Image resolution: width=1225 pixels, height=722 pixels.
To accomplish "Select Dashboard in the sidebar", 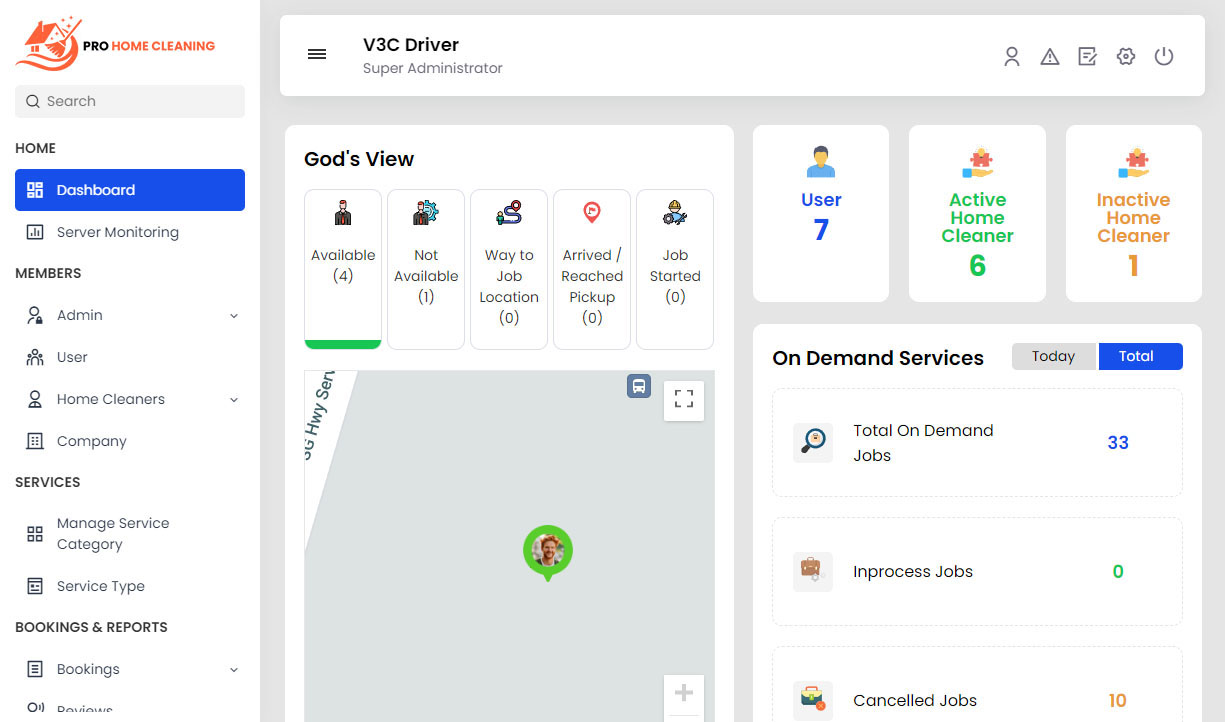I will [95, 189].
